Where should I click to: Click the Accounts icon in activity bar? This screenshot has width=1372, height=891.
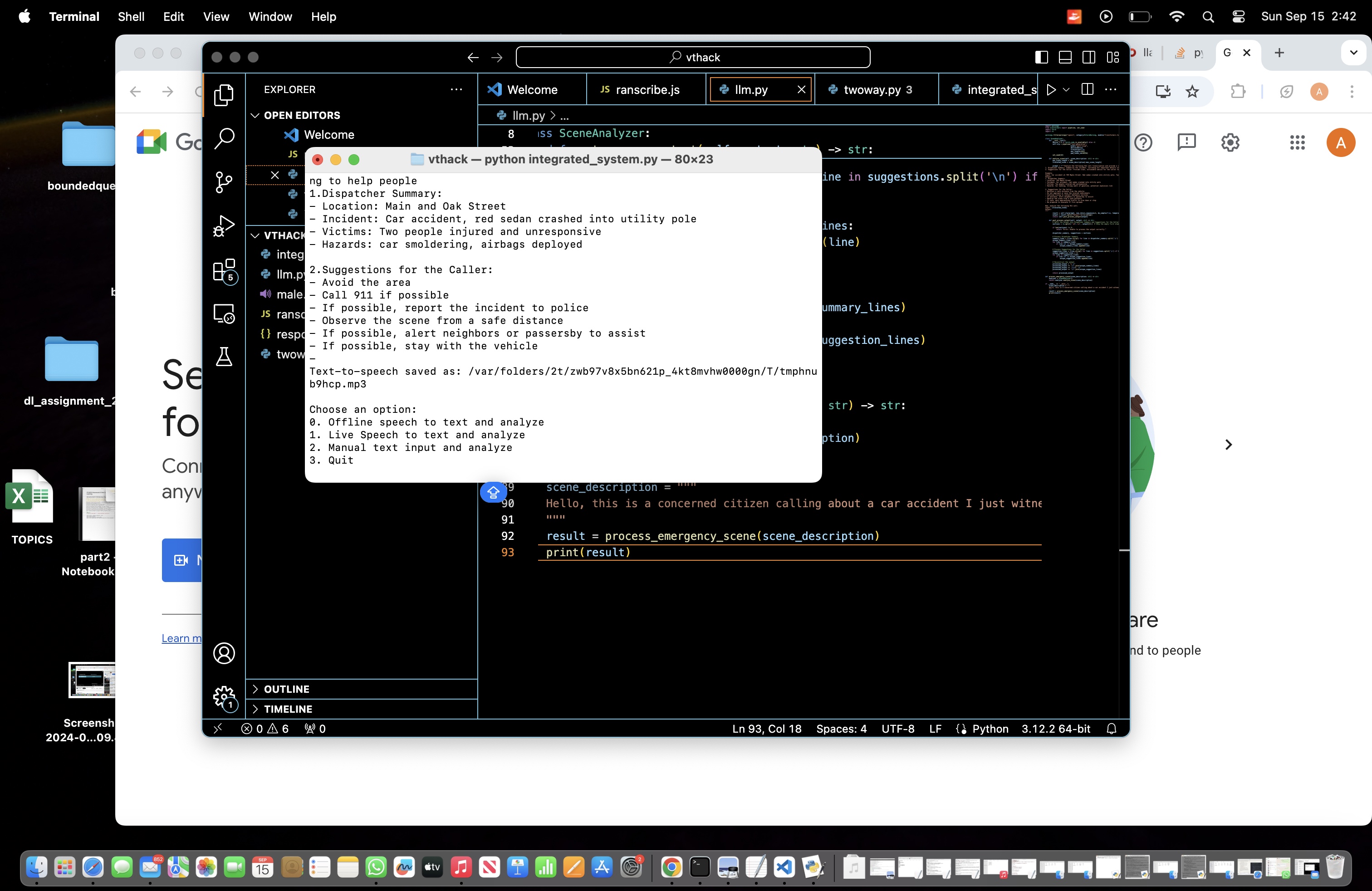click(224, 653)
